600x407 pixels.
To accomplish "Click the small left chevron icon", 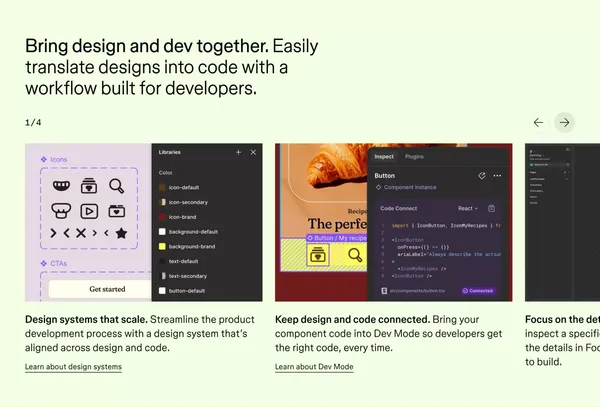I will (x=106, y=233).
